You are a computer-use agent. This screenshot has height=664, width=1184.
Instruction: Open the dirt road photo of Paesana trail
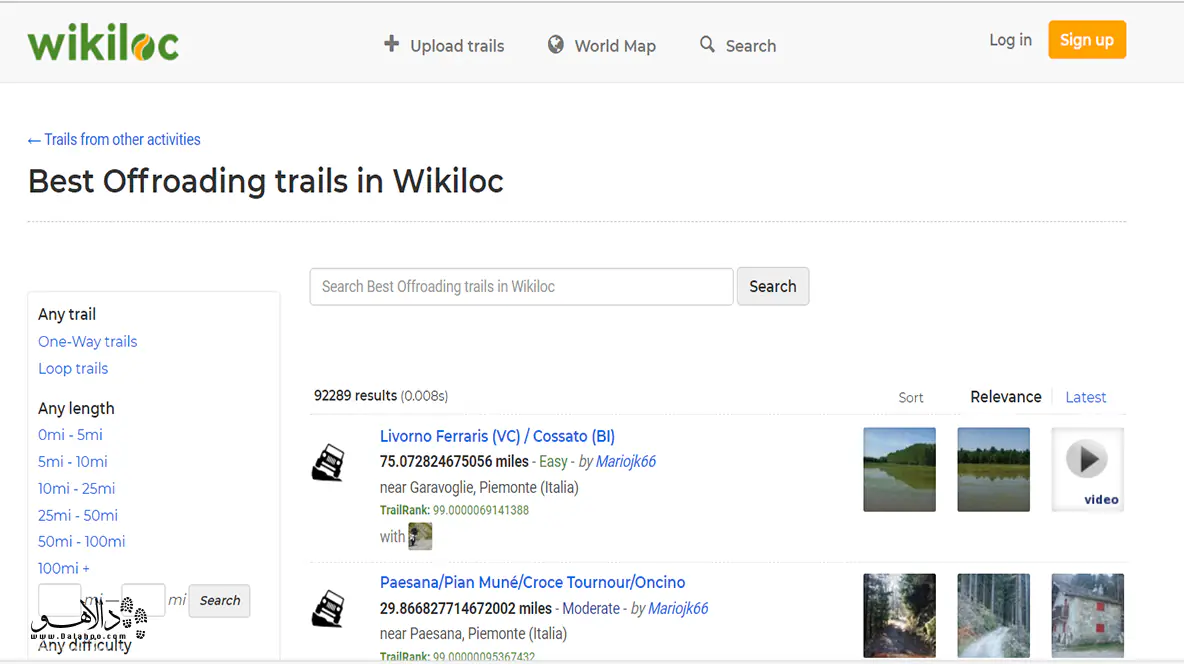coord(994,616)
